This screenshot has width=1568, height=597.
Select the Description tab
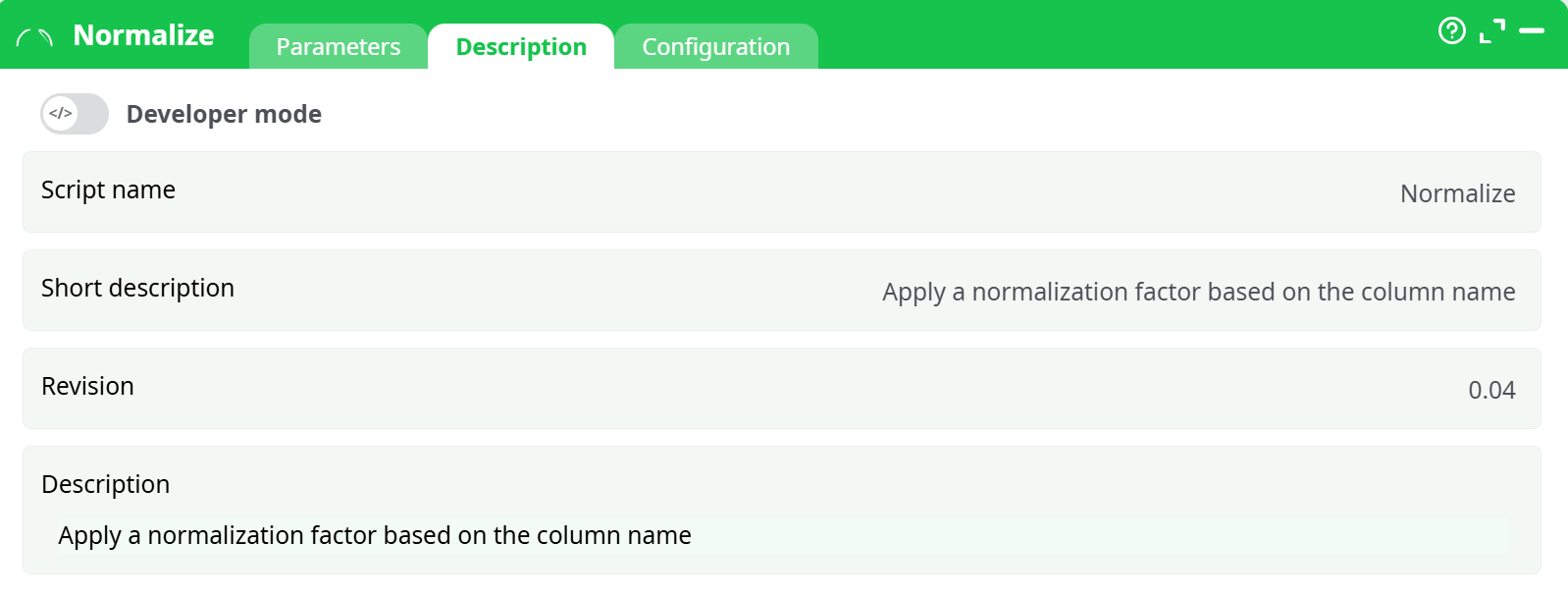pos(520,46)
